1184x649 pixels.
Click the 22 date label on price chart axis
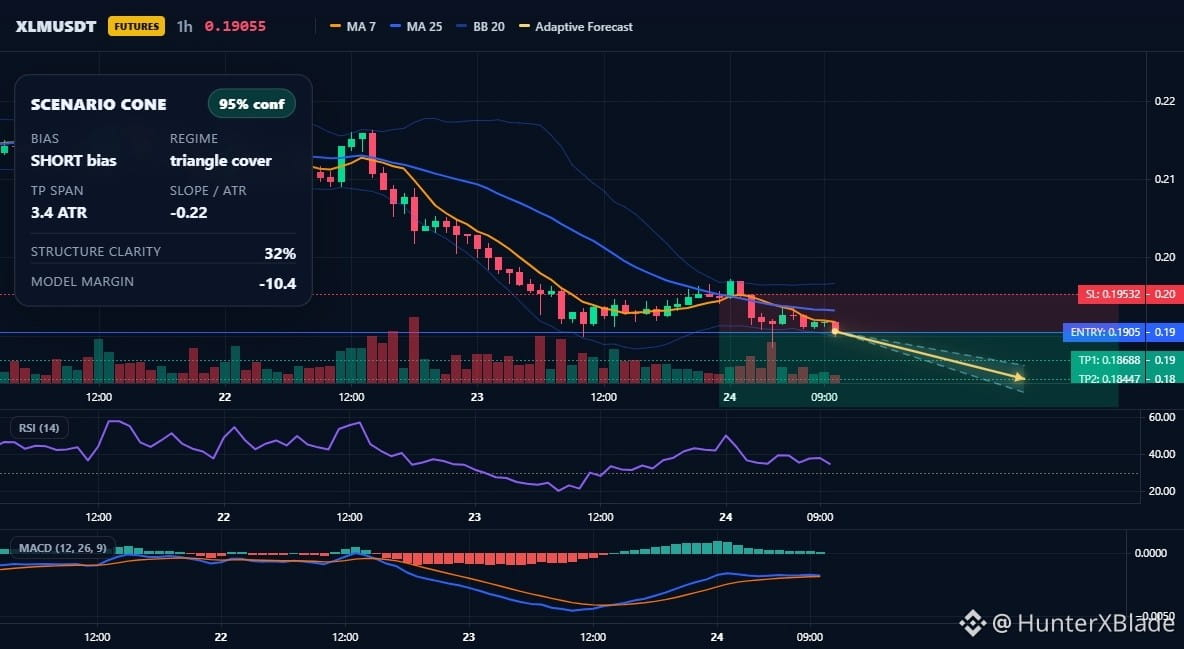(224, 397)
